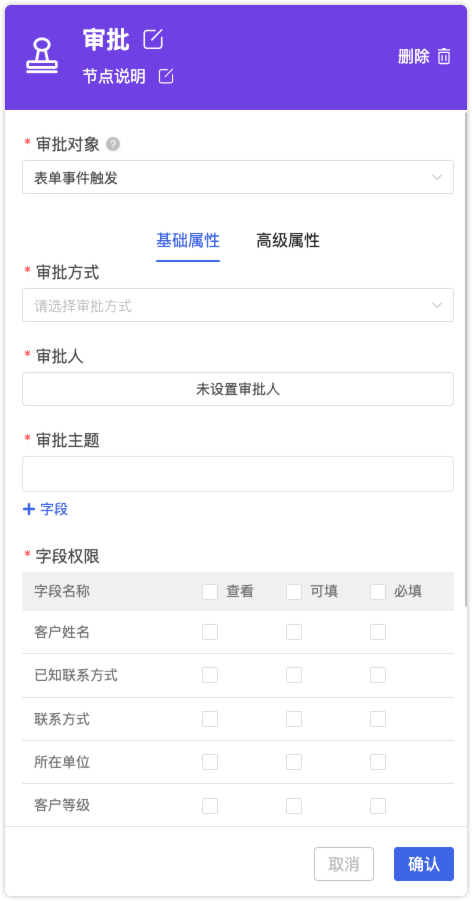Click the stamp icon in the purple header
The height and width of the screenshot is (901, 472).
pyautogui.click(x=42, y=56)
